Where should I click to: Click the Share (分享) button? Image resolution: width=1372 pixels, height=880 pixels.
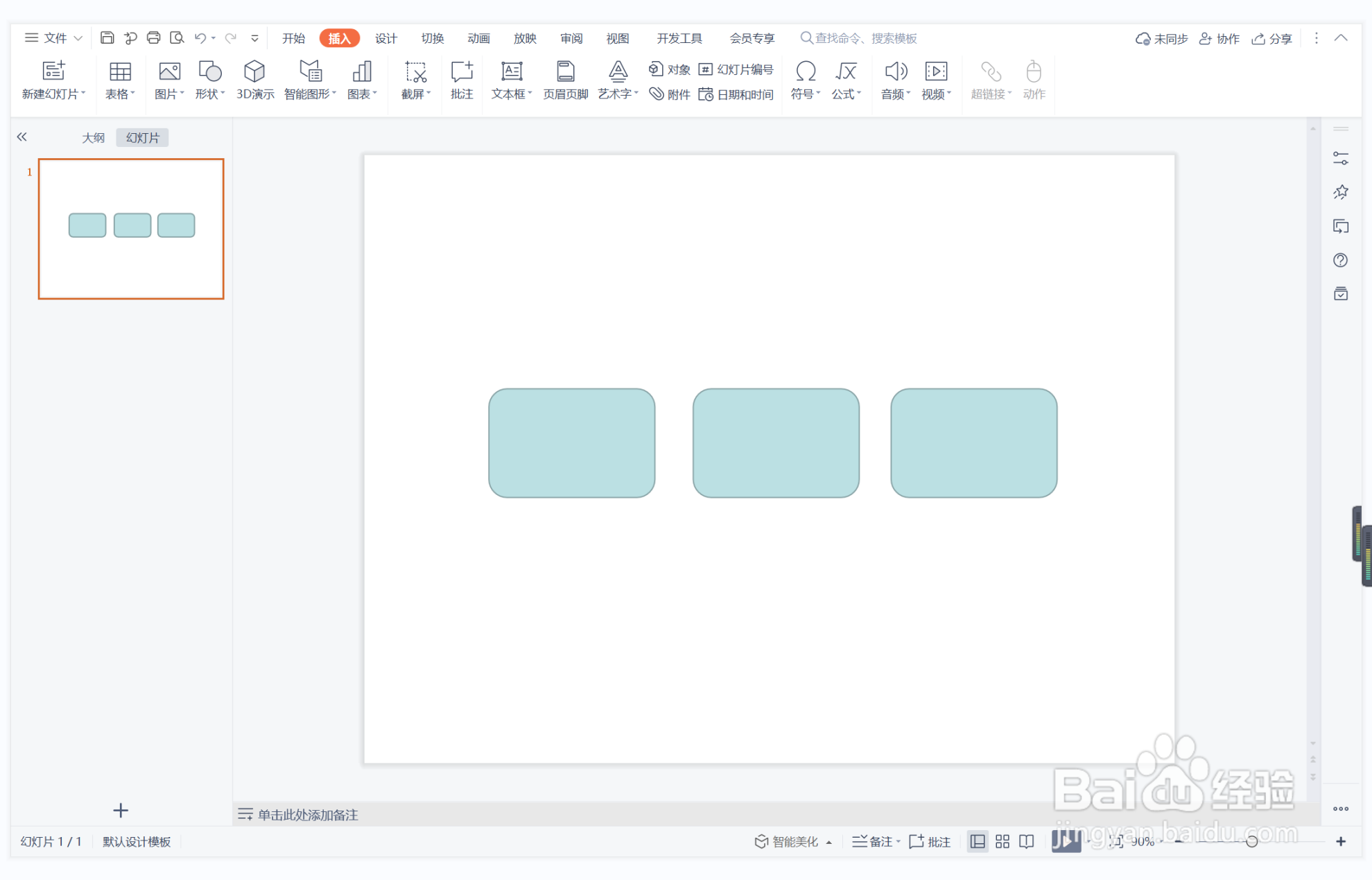pos(1272,38)
